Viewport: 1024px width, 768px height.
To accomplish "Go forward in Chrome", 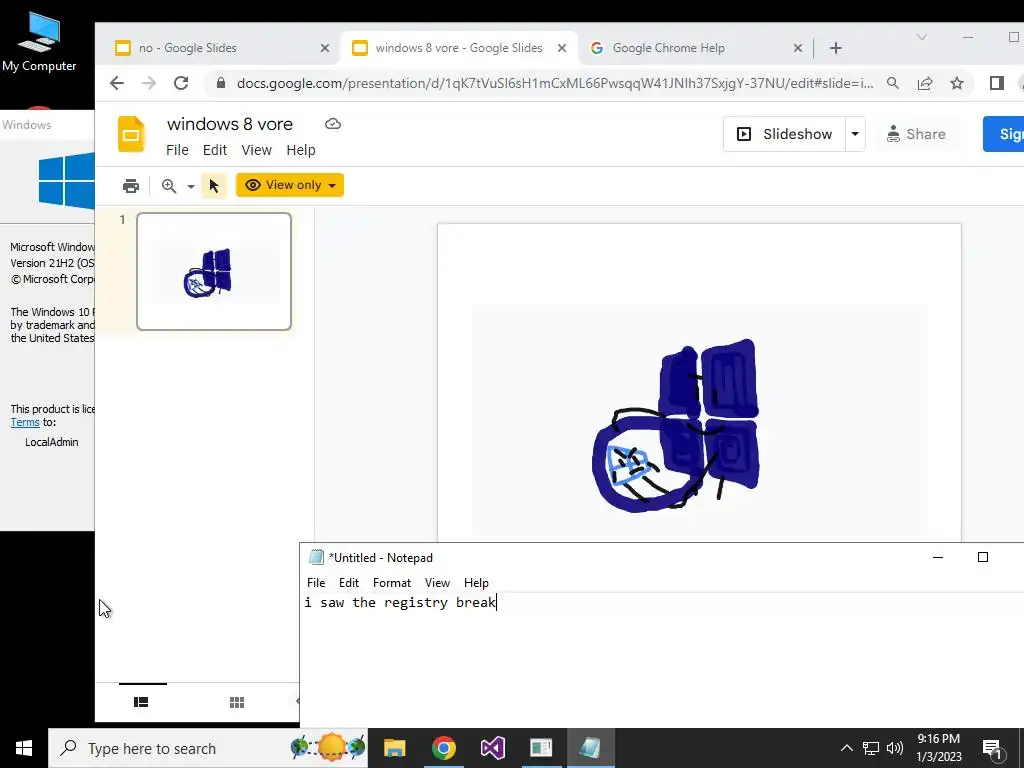I will click(x=149, y=83).
